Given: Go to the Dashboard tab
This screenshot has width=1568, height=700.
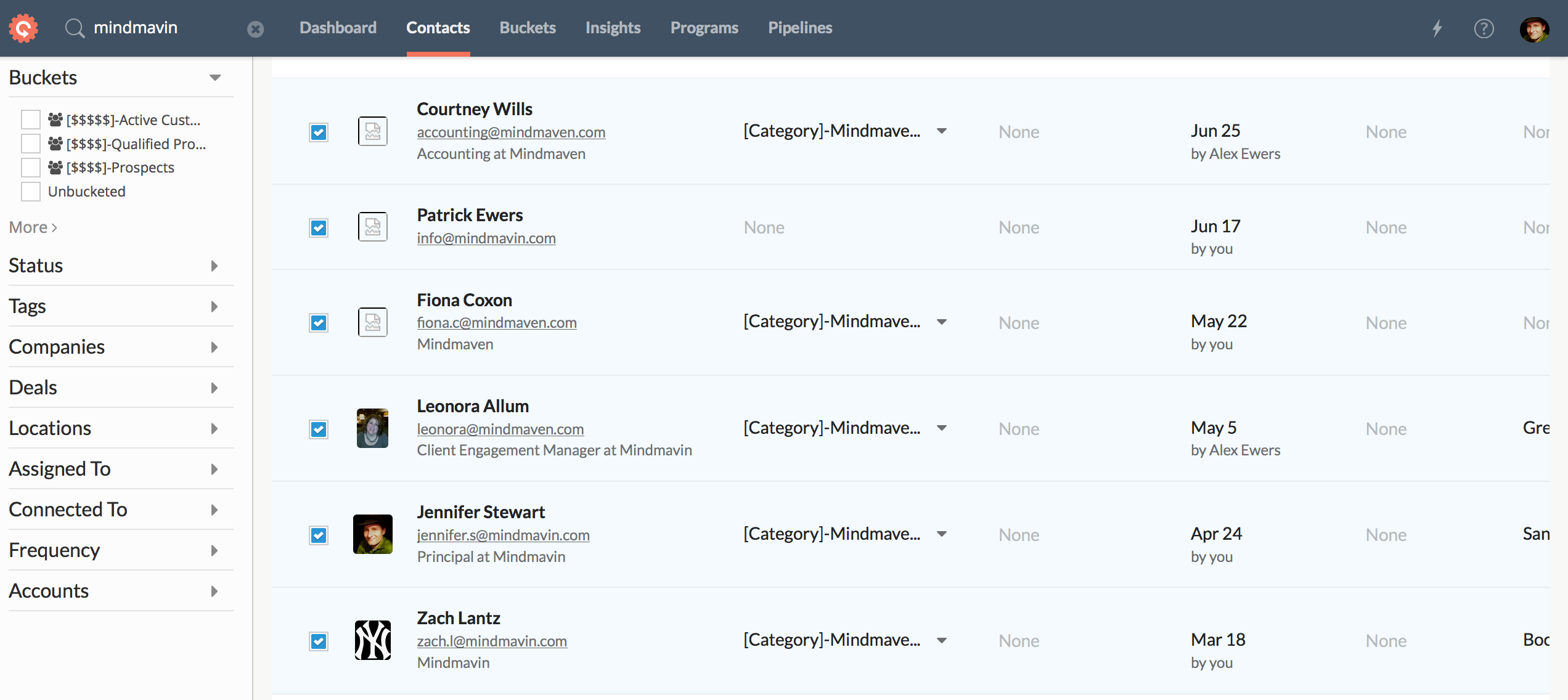Looking at the screenshot, I should pos(338,28).
